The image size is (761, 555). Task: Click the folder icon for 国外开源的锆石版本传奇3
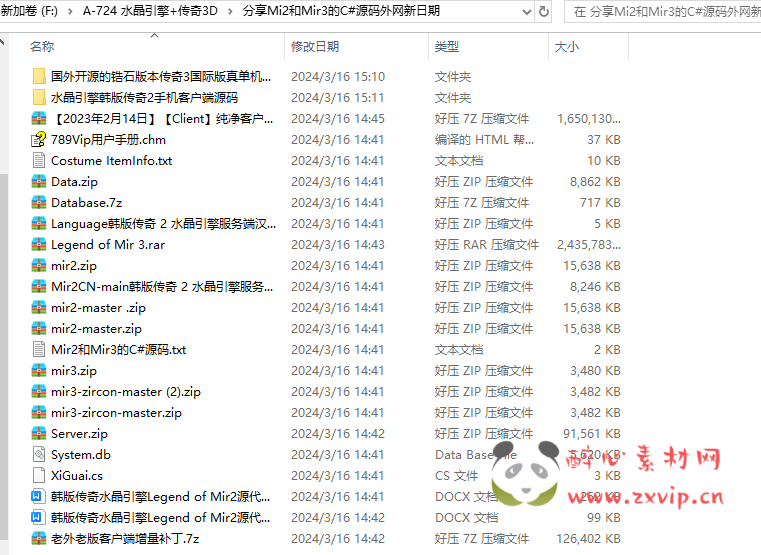coord(39,77)
